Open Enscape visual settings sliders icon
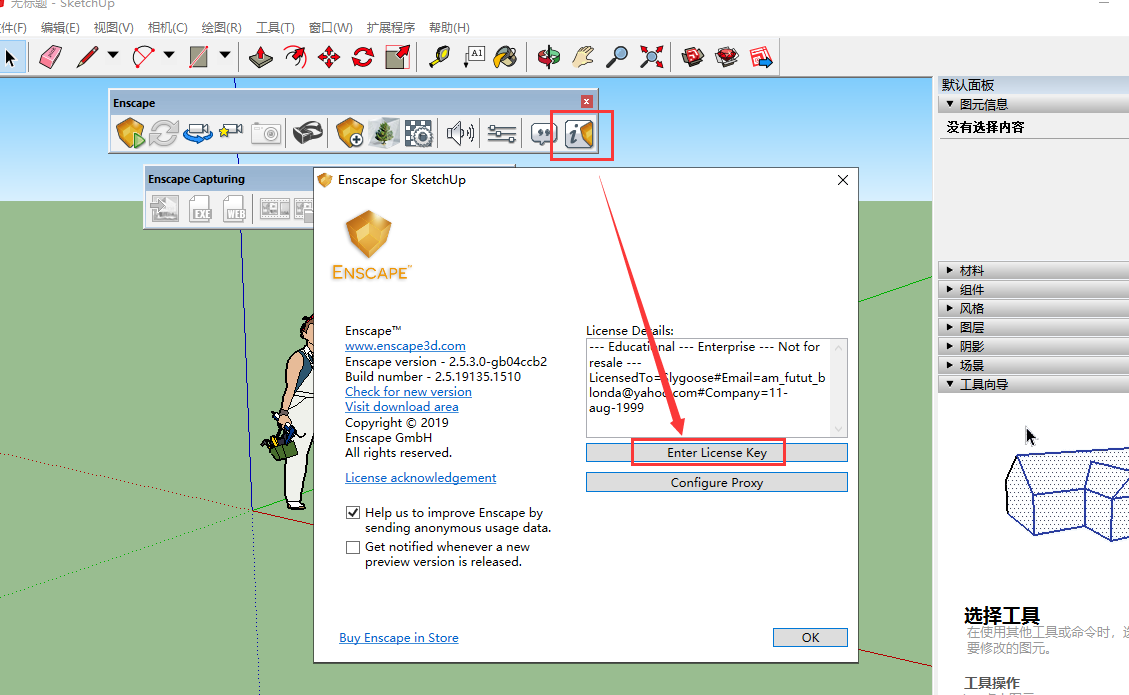 click(502, 132)
